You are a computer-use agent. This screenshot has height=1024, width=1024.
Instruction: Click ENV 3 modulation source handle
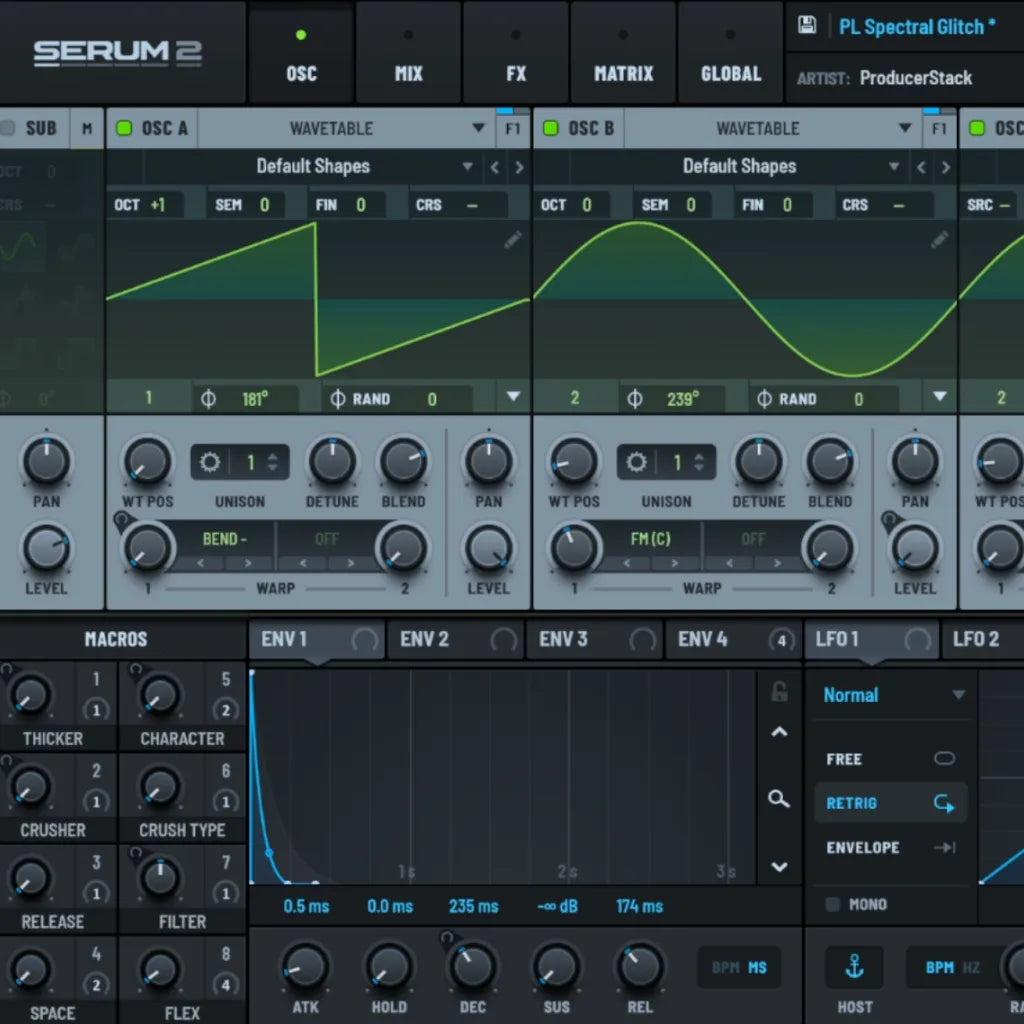pos(643,639)
